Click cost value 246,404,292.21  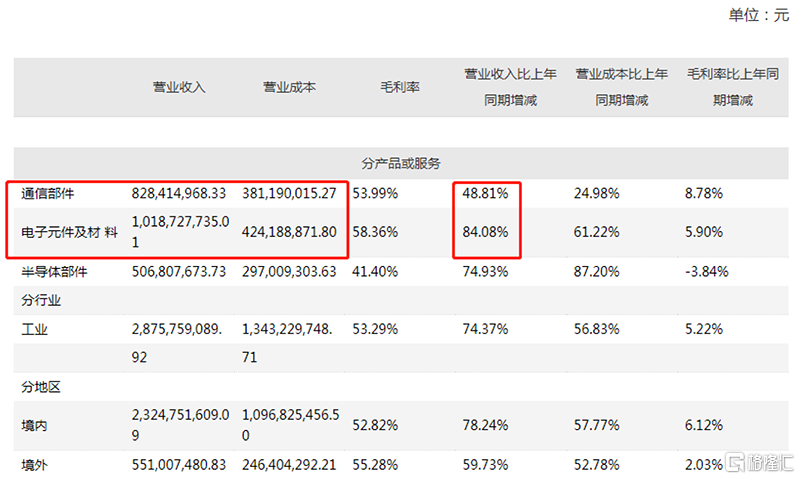[x=289, y=465]
